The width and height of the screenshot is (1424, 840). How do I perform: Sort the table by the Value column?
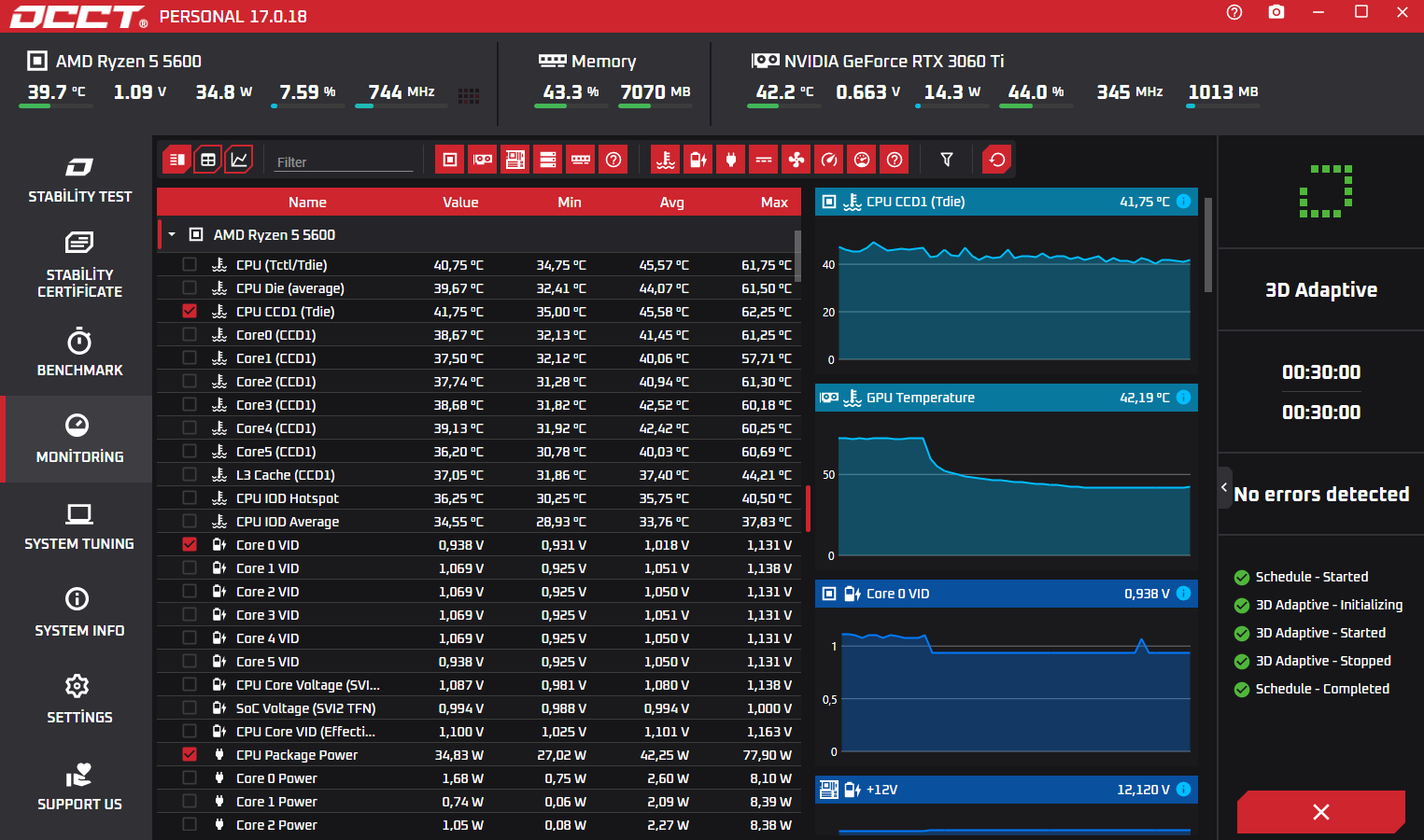460,203
